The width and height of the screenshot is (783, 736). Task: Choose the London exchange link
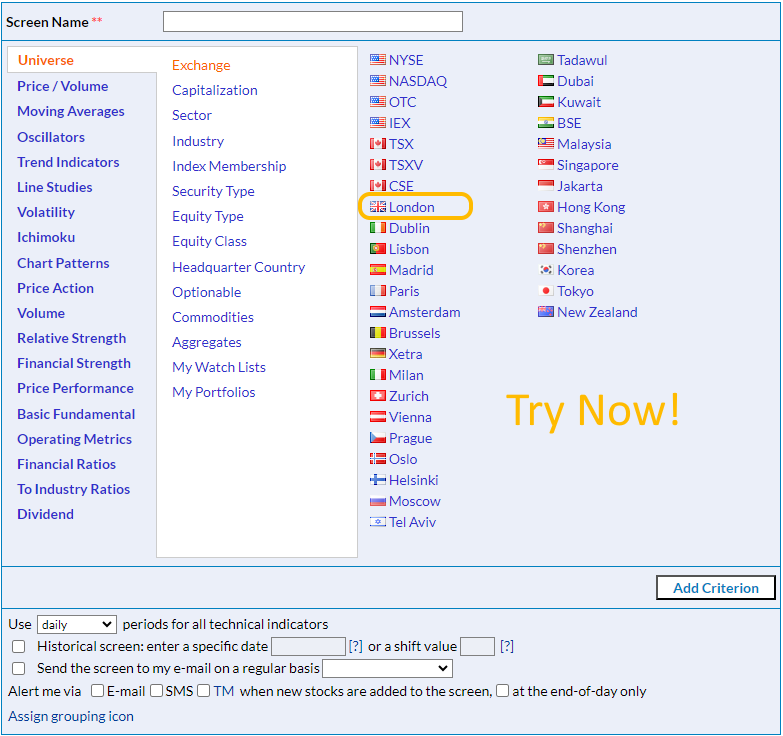point(411,207)
